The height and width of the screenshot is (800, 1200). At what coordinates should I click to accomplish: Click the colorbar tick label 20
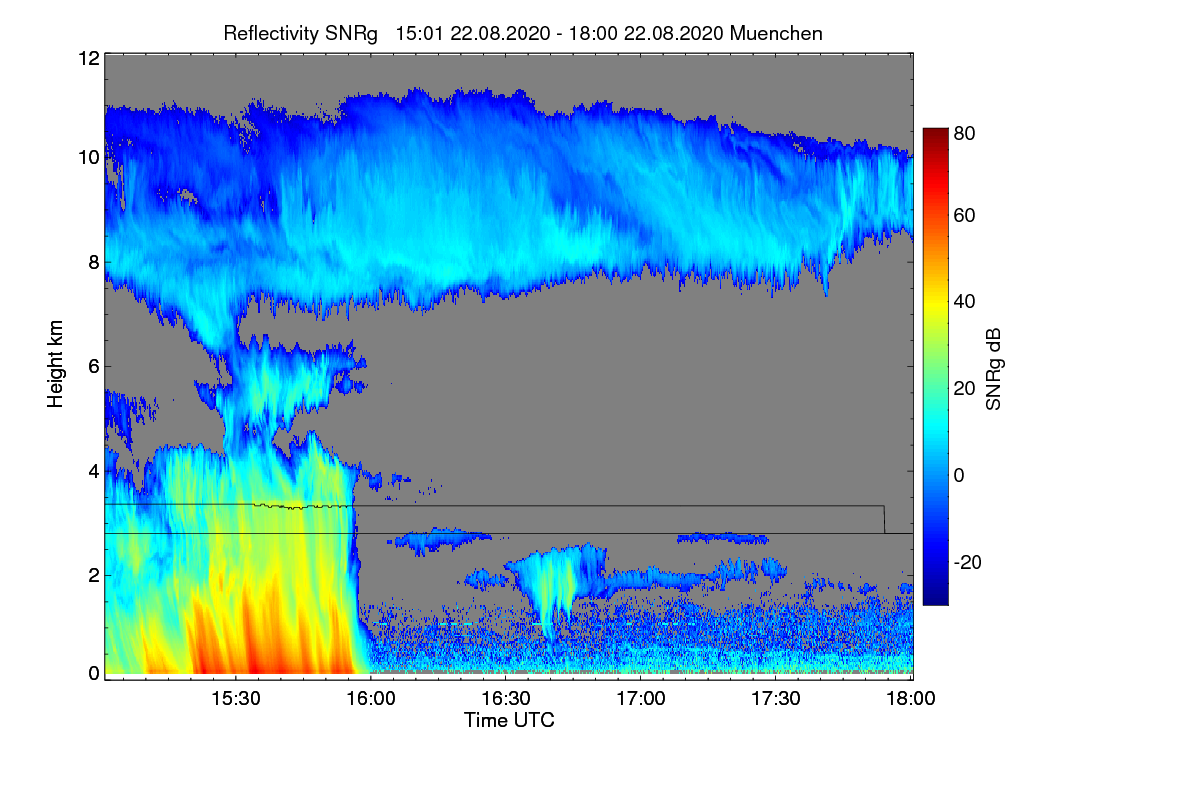(964, 389)
